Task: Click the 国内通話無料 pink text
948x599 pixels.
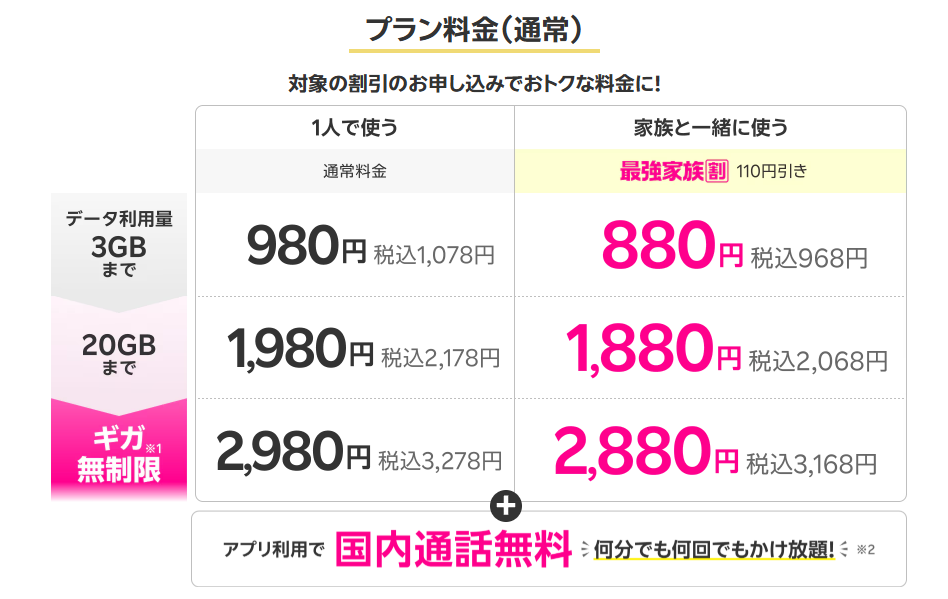Action: point(454,549)
